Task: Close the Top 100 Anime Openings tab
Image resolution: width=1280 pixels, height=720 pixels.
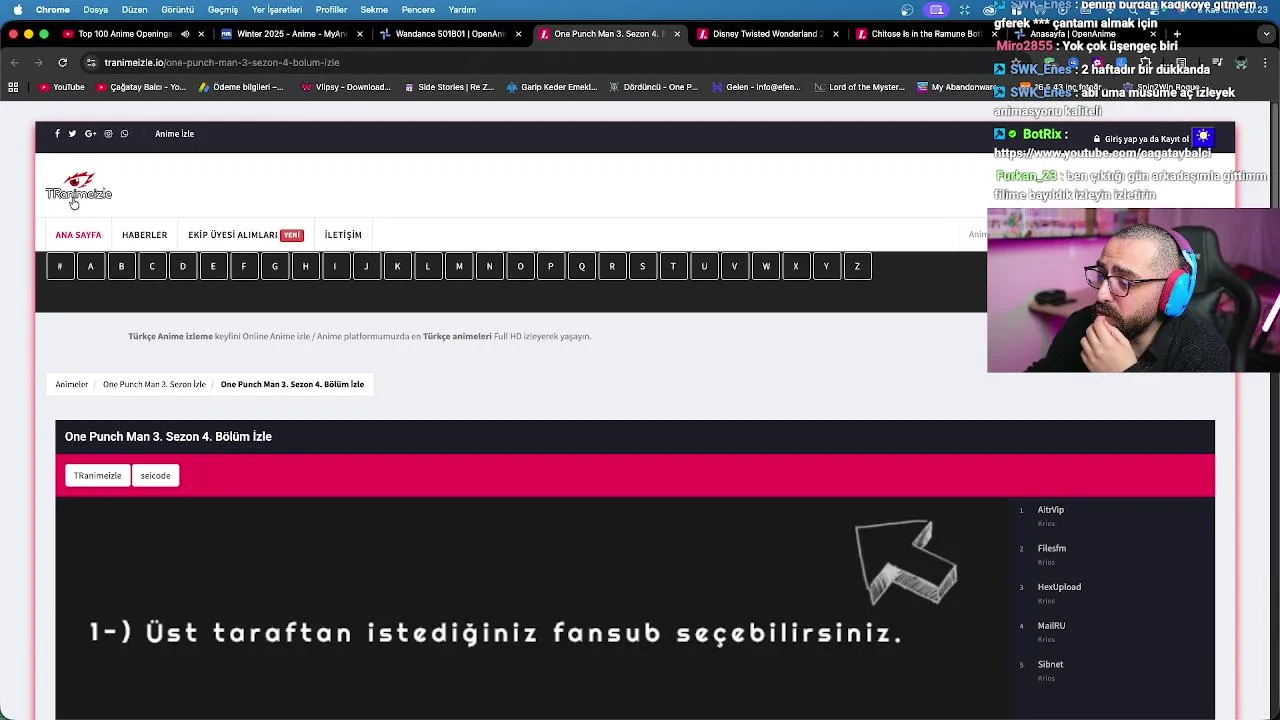Action: click(201, 34)
